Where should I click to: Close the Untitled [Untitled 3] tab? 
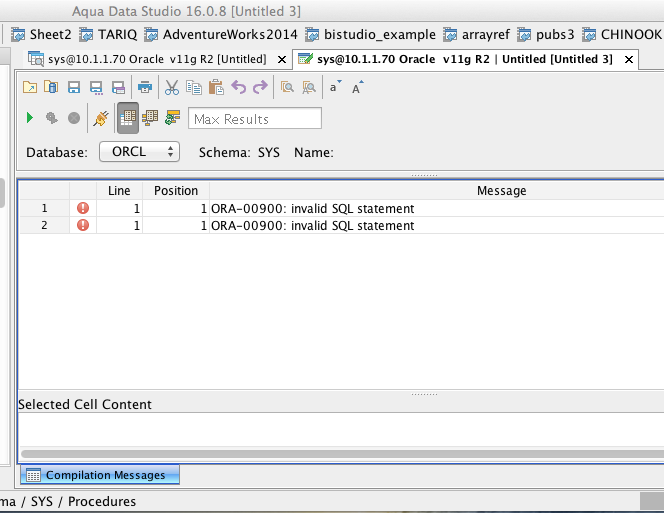tap(629, 60)
